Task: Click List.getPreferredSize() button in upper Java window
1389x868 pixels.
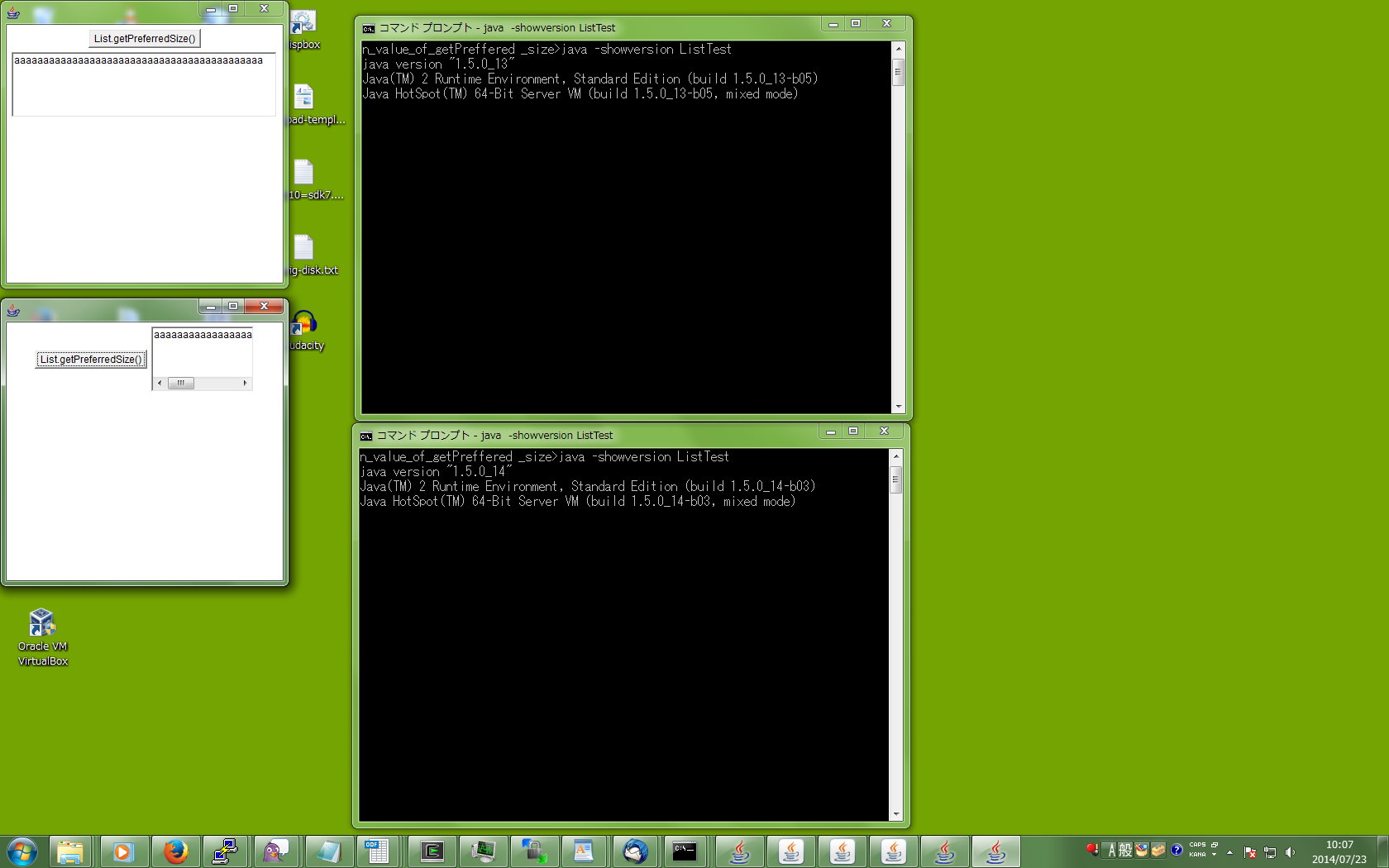Action: [x=145, y=39]
